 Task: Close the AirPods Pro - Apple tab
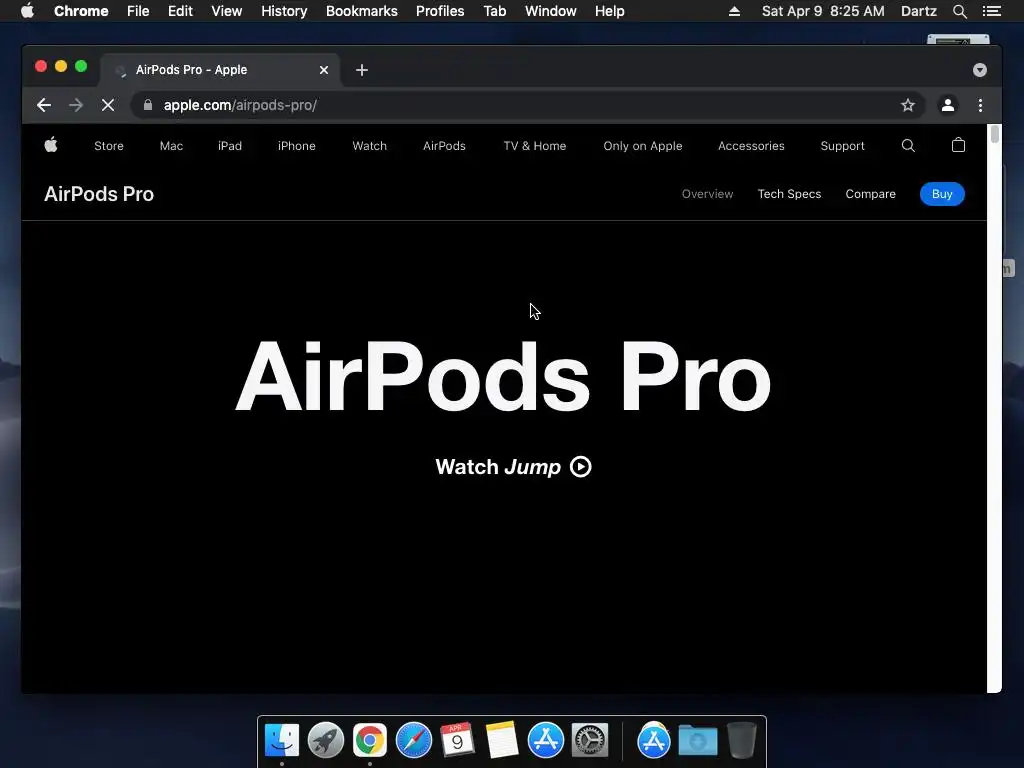click(324, 70)
